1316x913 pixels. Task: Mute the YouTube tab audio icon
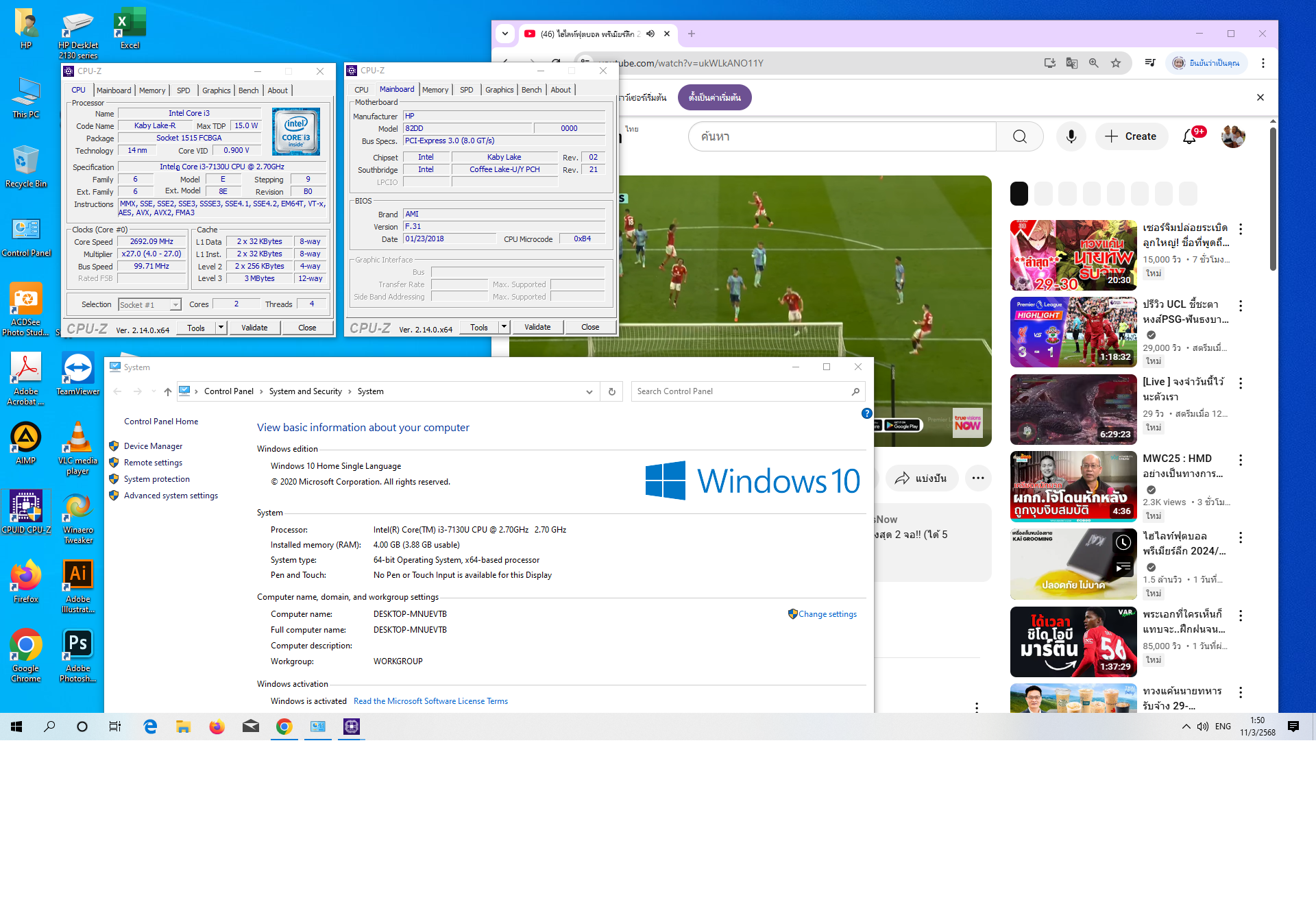click(650, 34)
